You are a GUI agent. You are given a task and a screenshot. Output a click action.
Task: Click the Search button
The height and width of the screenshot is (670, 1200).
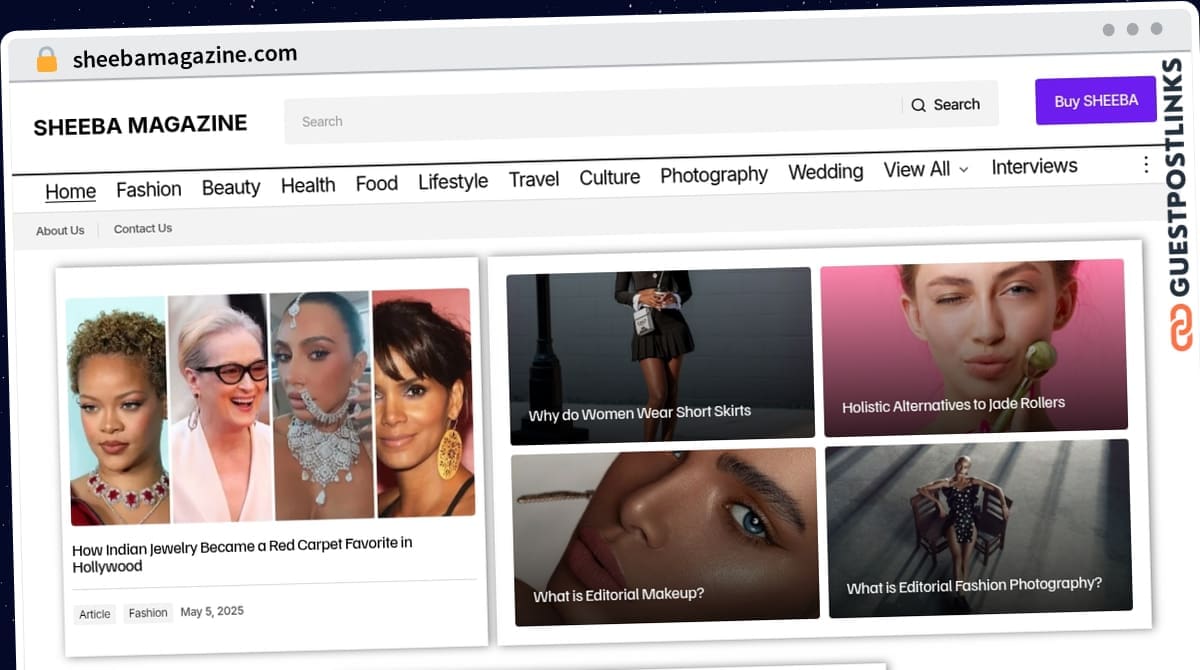tap(946, 105)
